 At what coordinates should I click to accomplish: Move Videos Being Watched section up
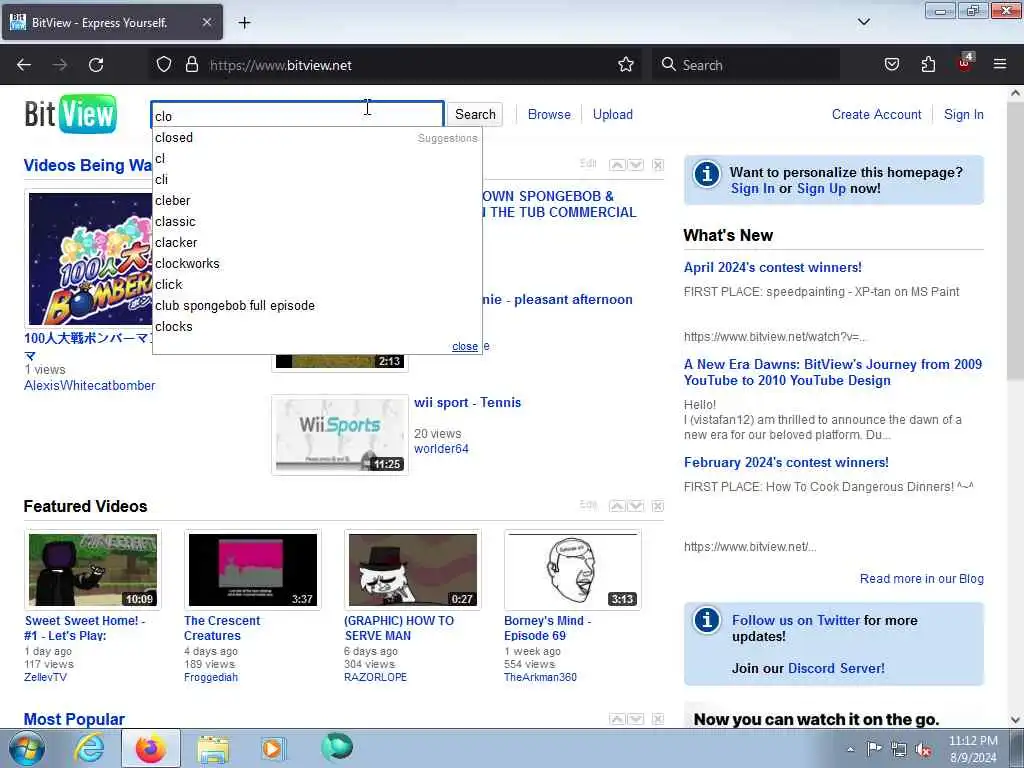point(616,165)
